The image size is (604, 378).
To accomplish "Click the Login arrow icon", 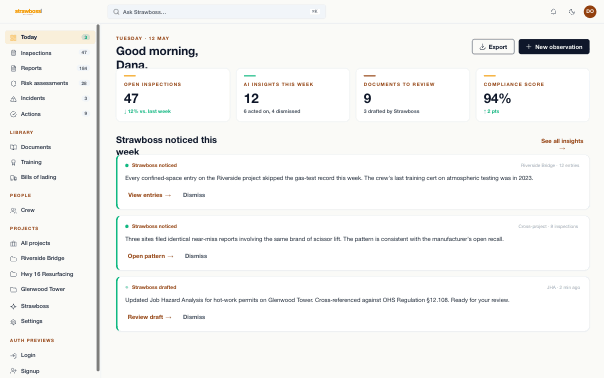I will pos(13,355).
